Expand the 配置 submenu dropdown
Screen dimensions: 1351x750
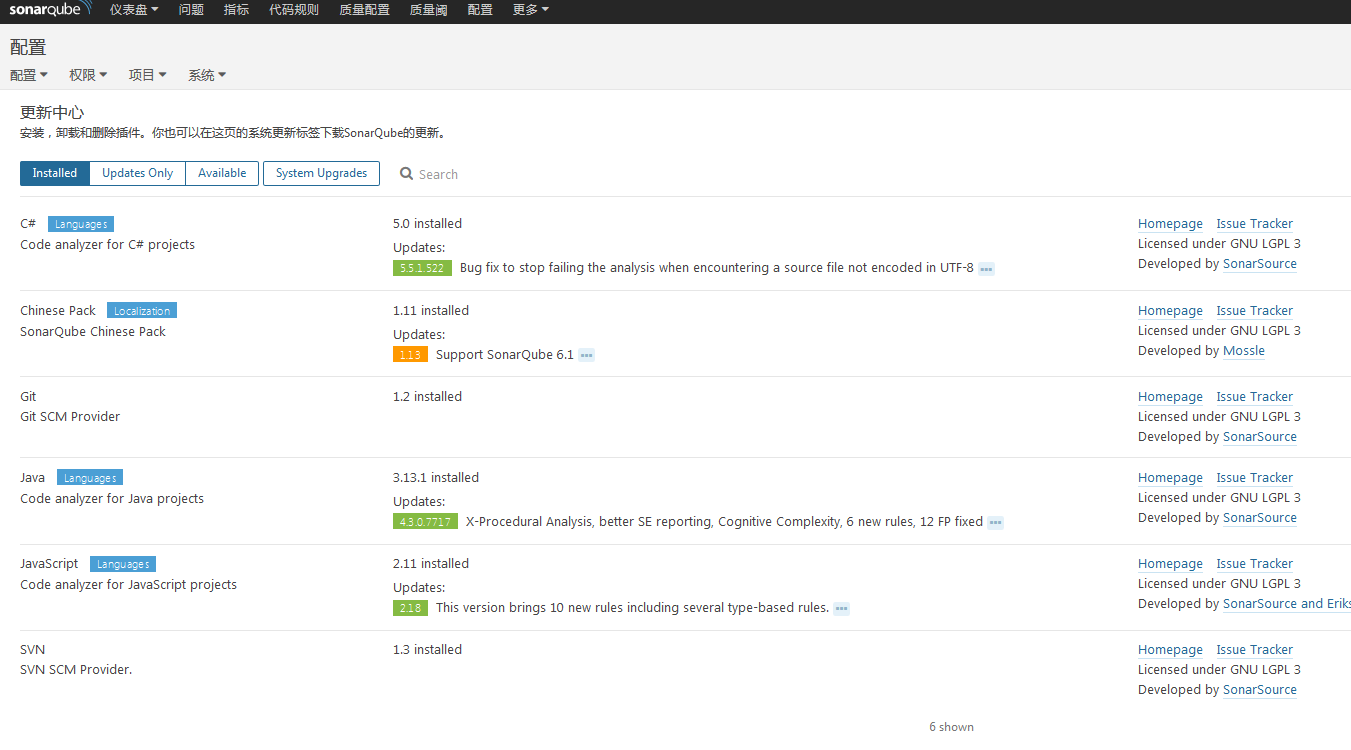pyautogui.click(x=29, y=75)
